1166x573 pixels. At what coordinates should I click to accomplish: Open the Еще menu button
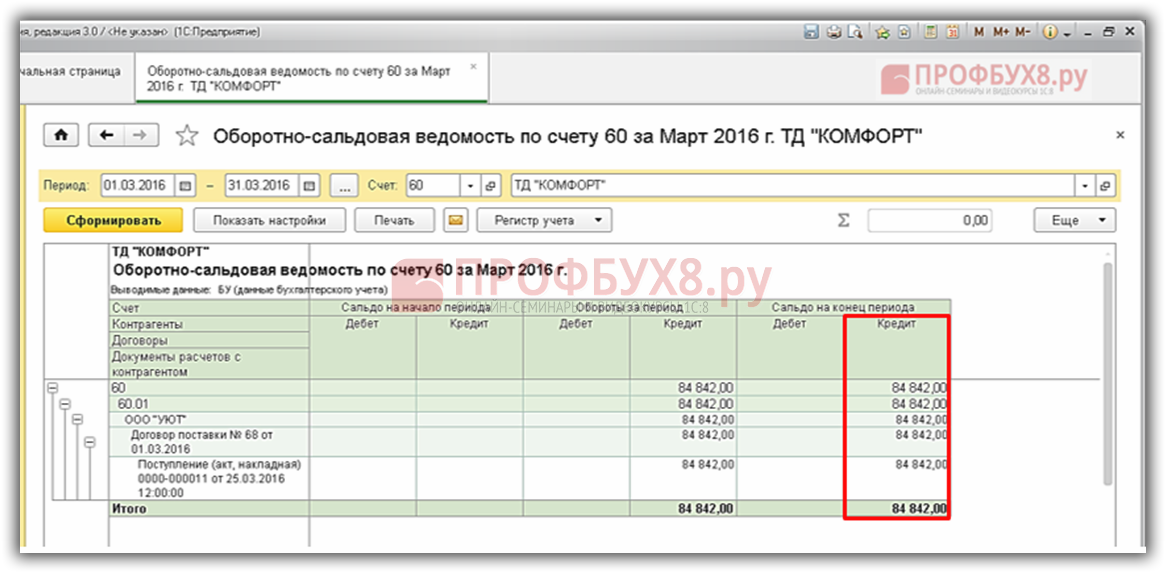[x=1073, y=220]
